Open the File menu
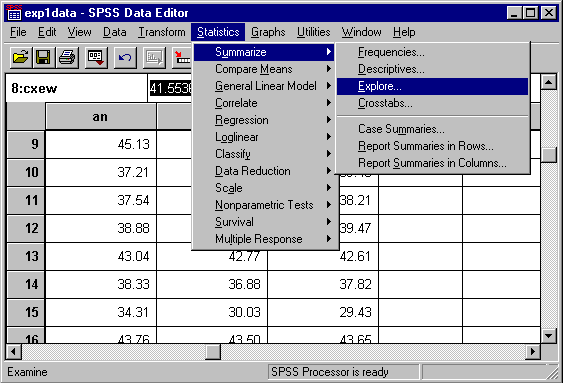Screen dimensions: 563x383 (18, 32)
